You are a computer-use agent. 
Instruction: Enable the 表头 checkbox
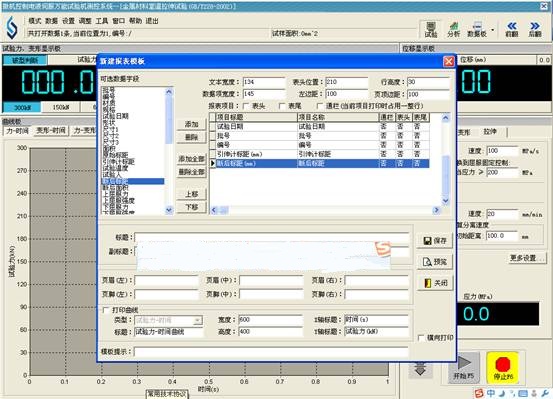pos(246,106)
